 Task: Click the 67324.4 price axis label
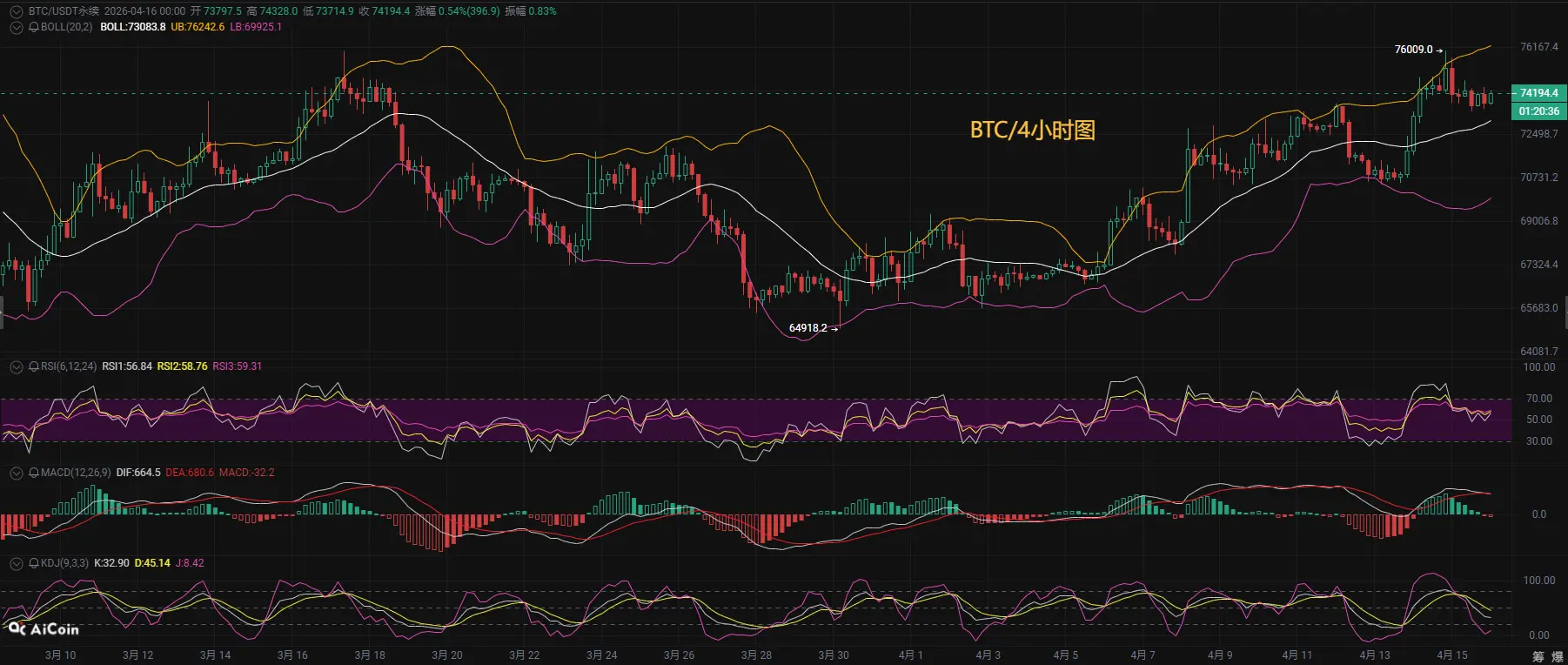[x=1538, y=265]
